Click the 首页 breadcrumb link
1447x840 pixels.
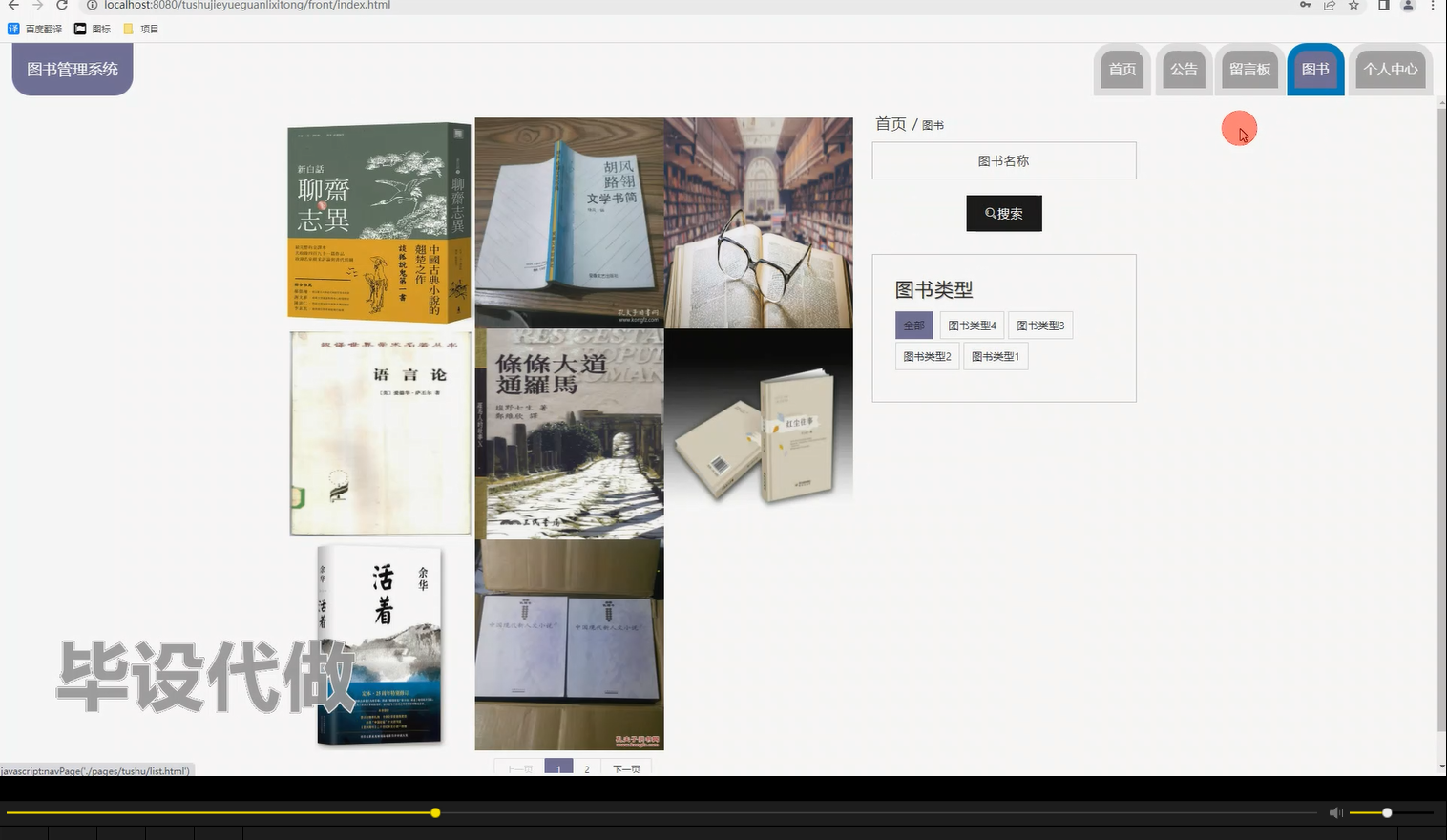[891, 124]
